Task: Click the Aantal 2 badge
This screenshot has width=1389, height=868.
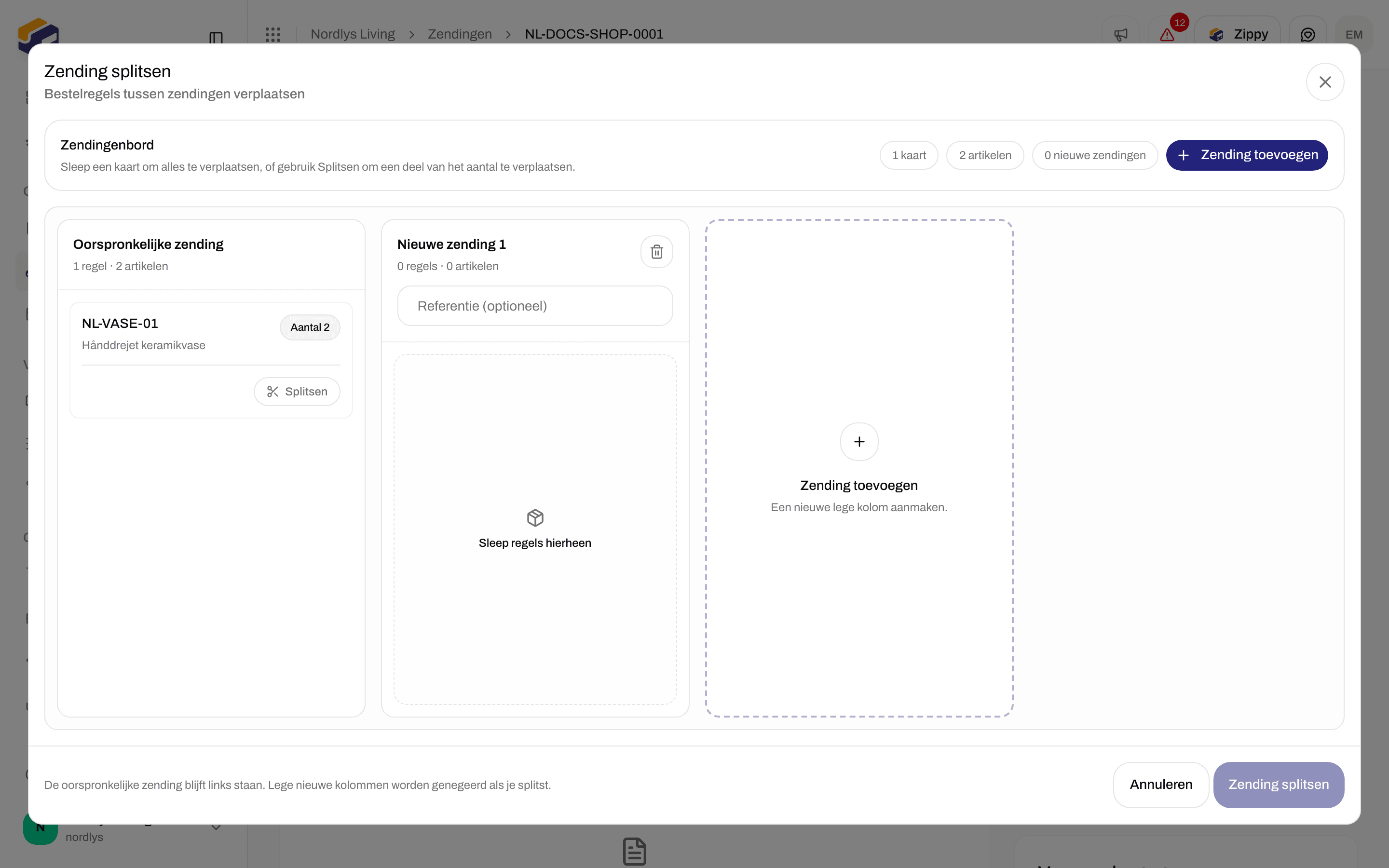Action: point(310,327)
